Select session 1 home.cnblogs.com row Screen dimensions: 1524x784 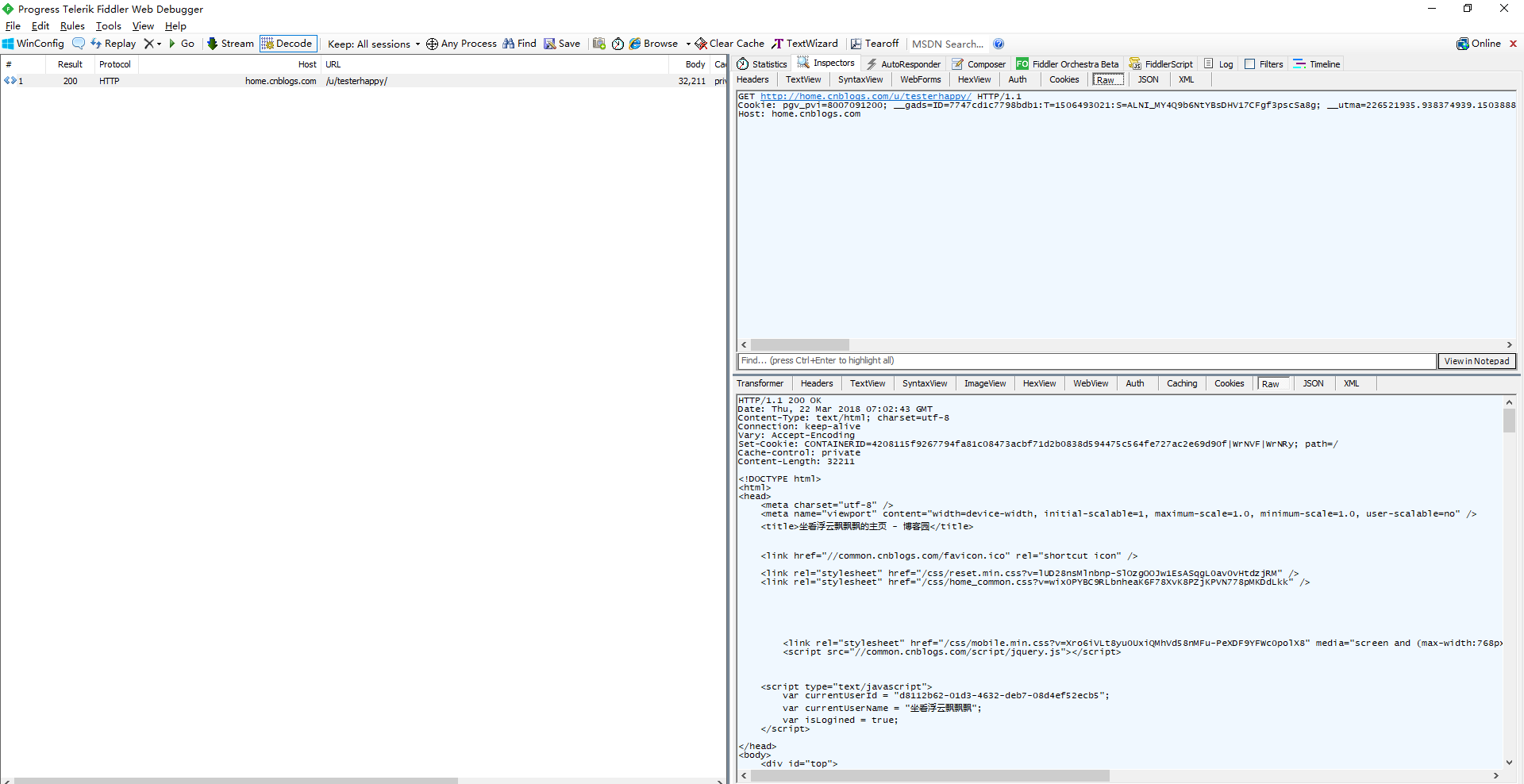click(364, 81)
